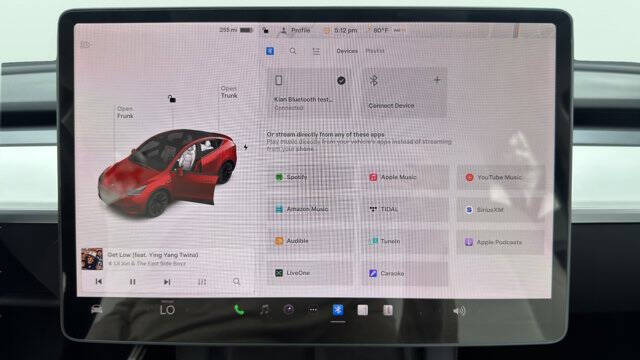Open the LiveOne app
Screen dimensions: 640x360
[x=311, y=273]
